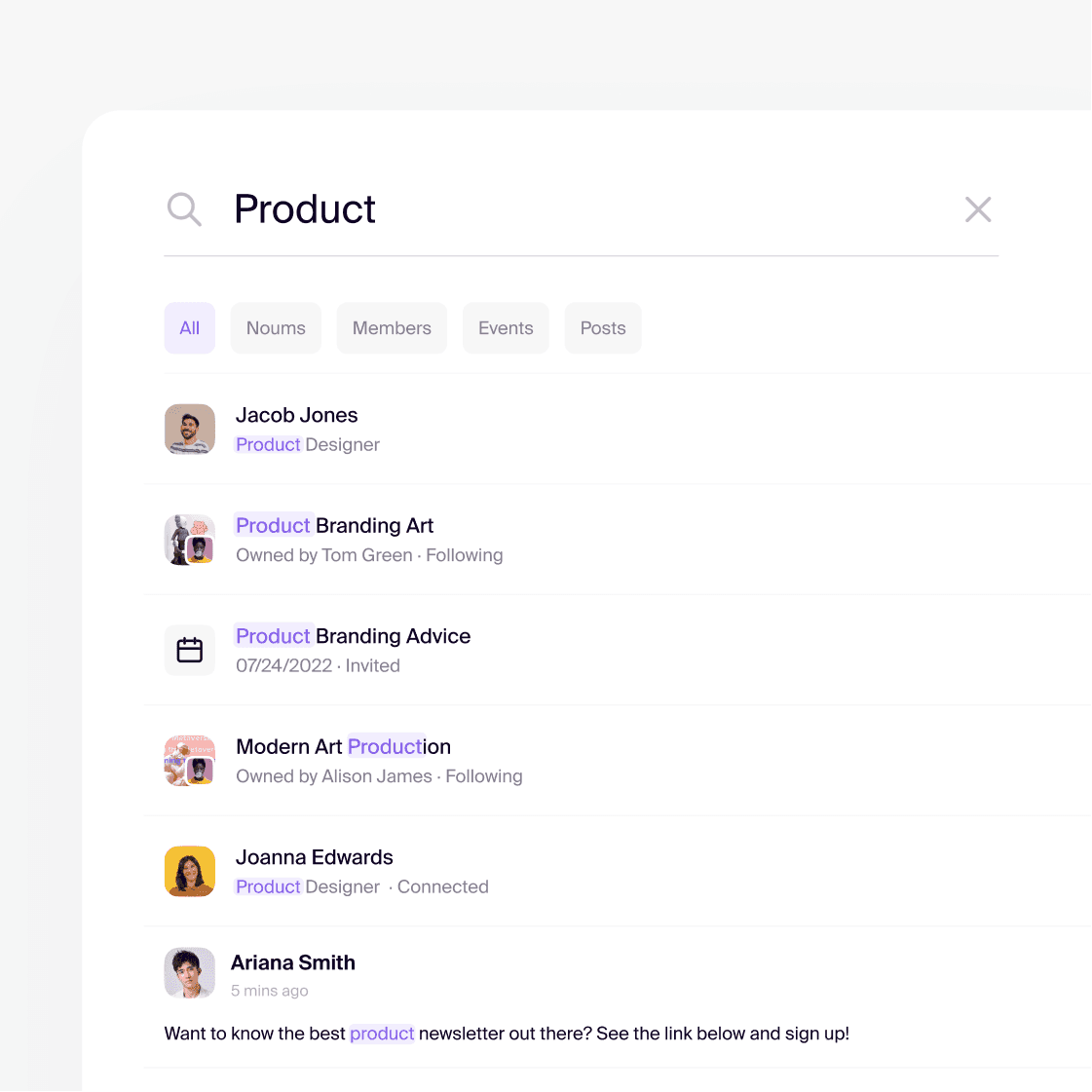Viewport: 1092px width, 1092px height.
Task: Click the search field containing Product
Action: (582, 208)
